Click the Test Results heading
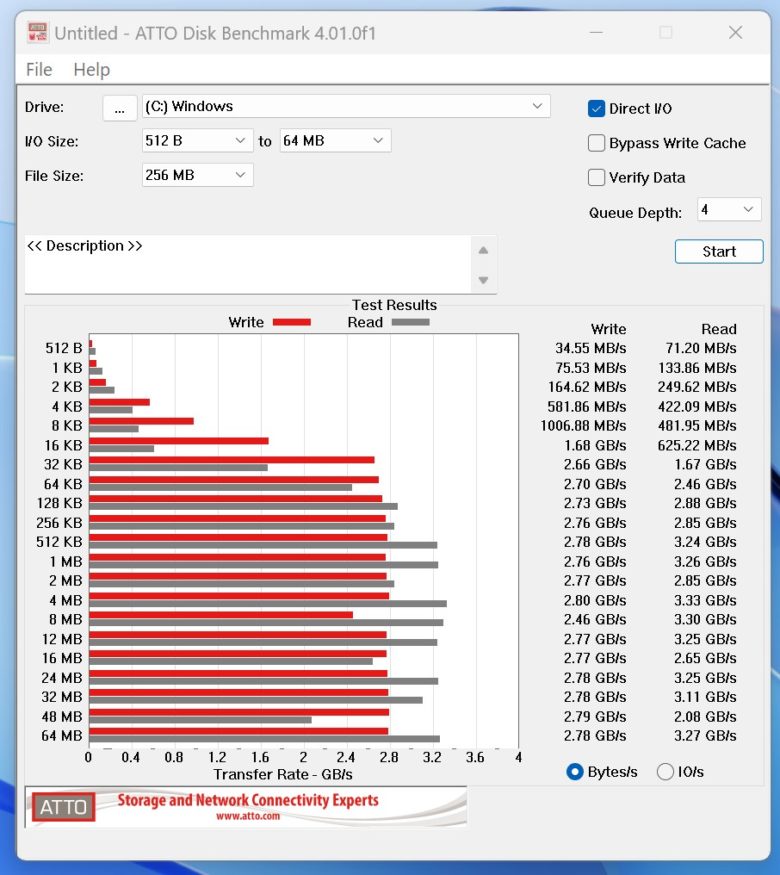This screenshot has width=780, height=875. [394, 305]
